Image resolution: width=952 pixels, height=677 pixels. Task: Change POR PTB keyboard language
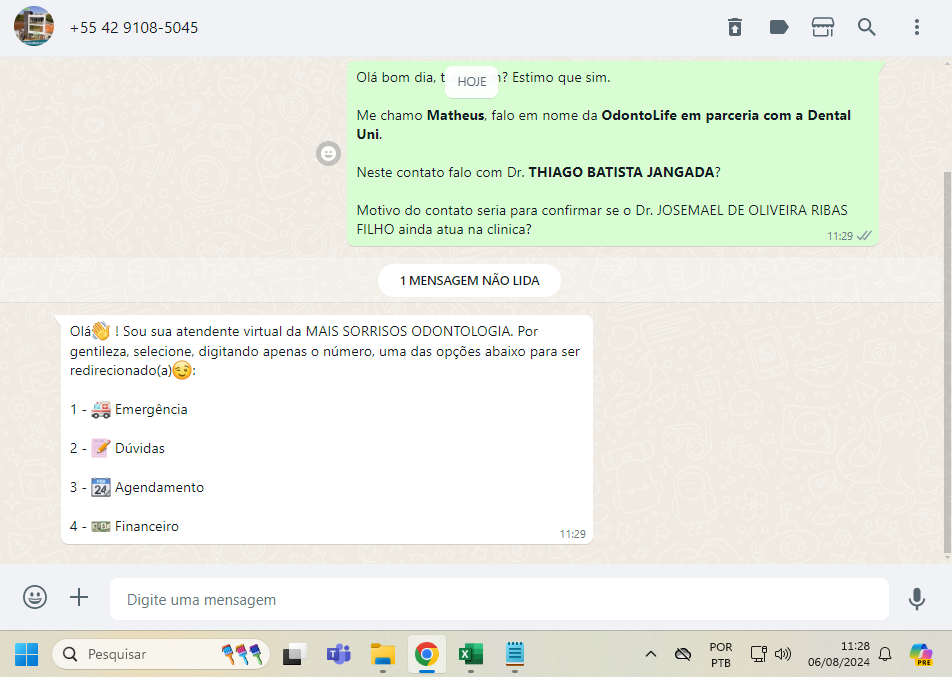click(721, 655)
